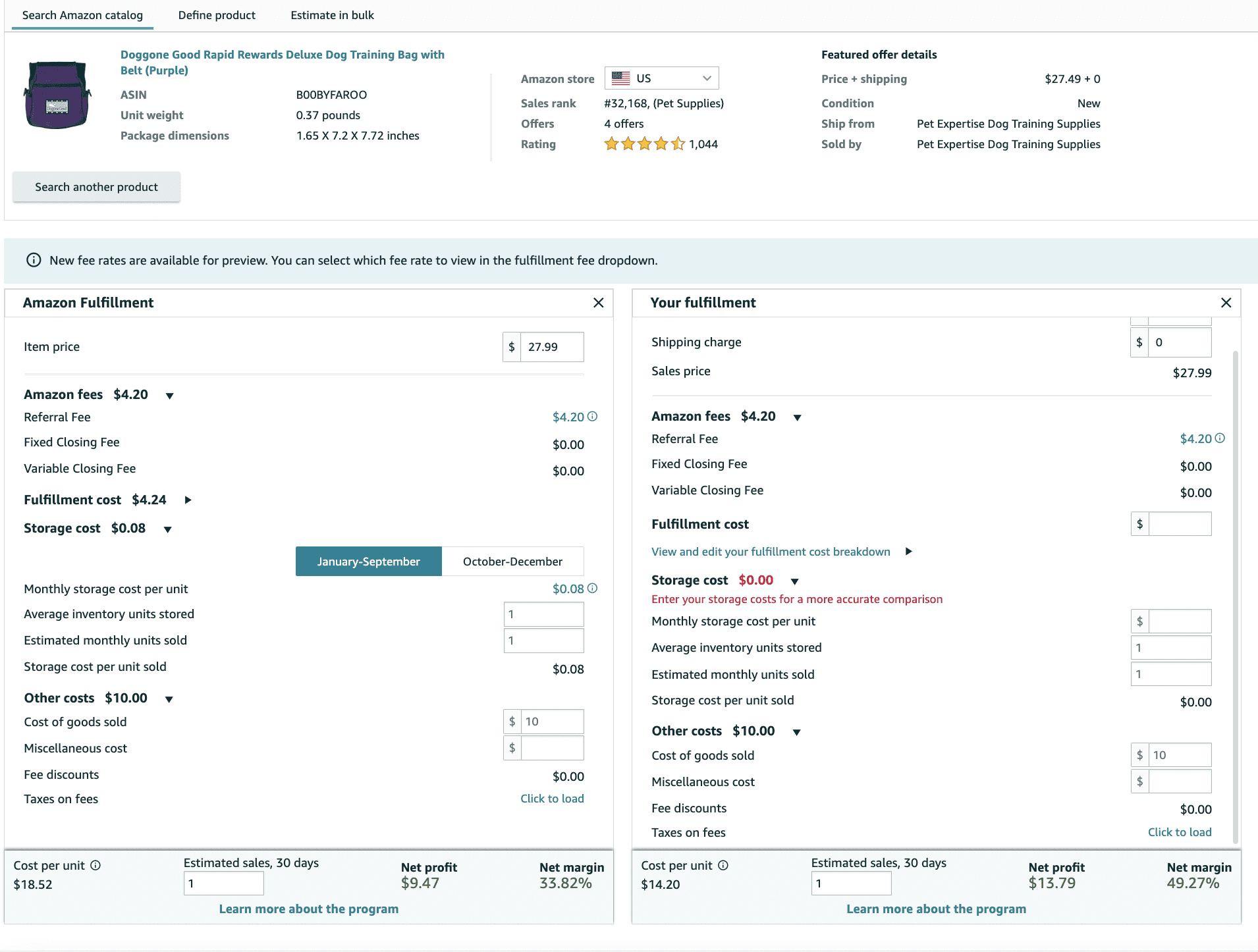Click info icon next to monthly storage cost $0.08

click(592, 588)
